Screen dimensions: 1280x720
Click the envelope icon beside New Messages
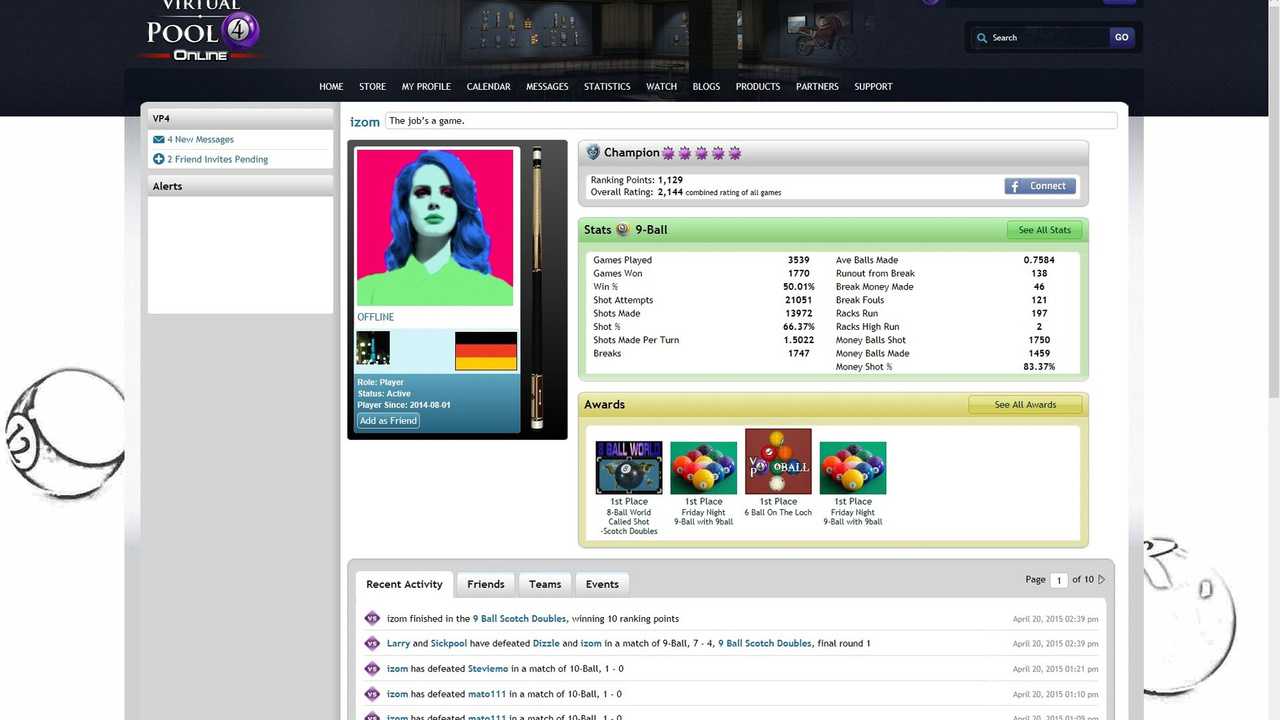pyautogui.click(x=158, y=140)
